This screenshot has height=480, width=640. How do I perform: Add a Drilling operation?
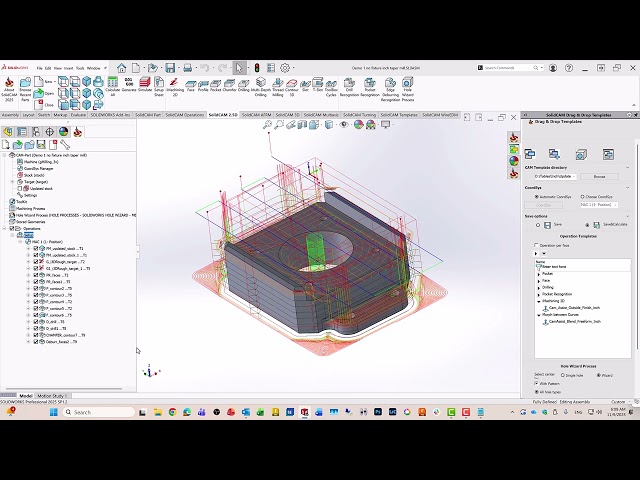(243, 86)
